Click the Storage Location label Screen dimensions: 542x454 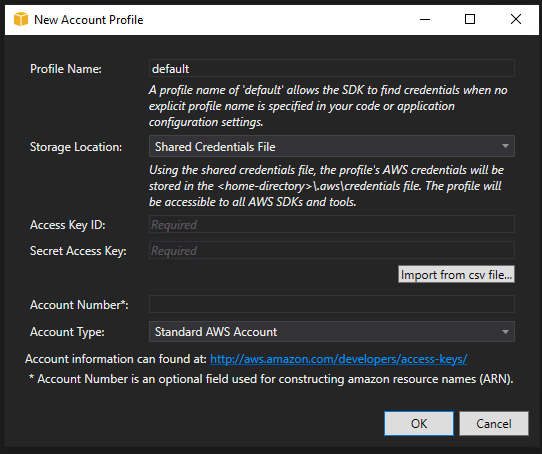coord(76,147)
